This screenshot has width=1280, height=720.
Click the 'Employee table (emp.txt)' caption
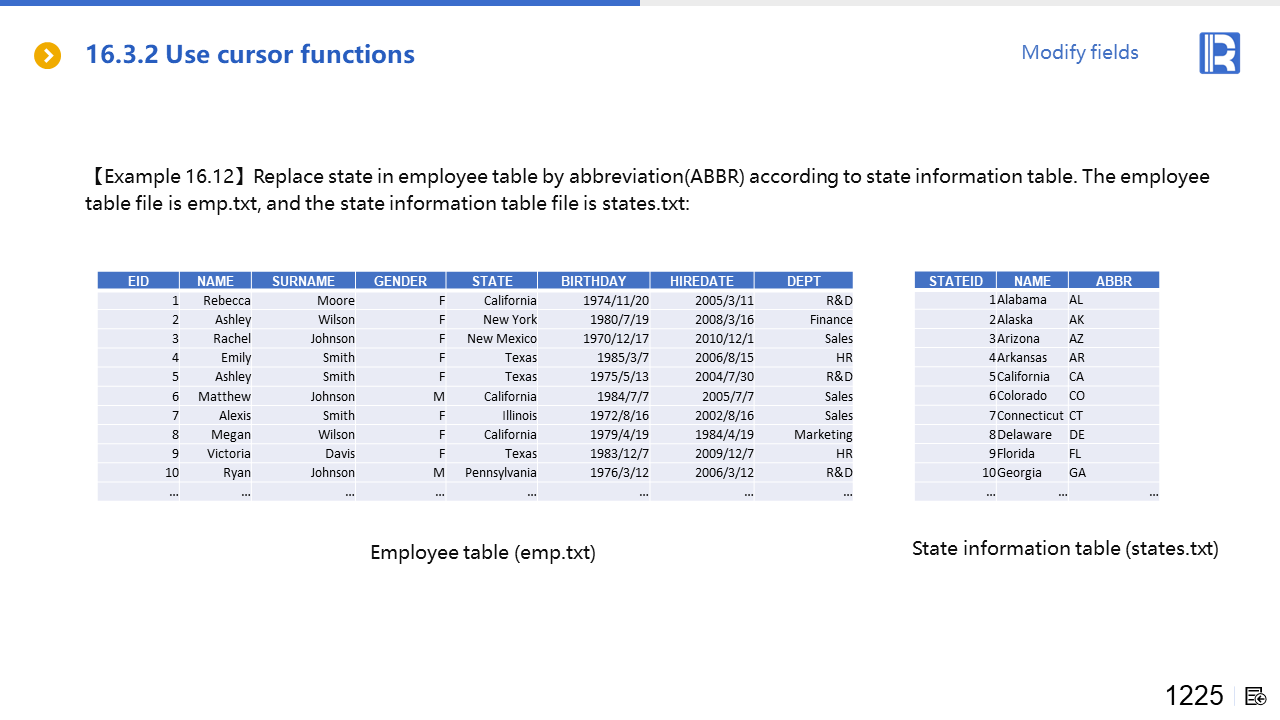(x=482, y=553)
